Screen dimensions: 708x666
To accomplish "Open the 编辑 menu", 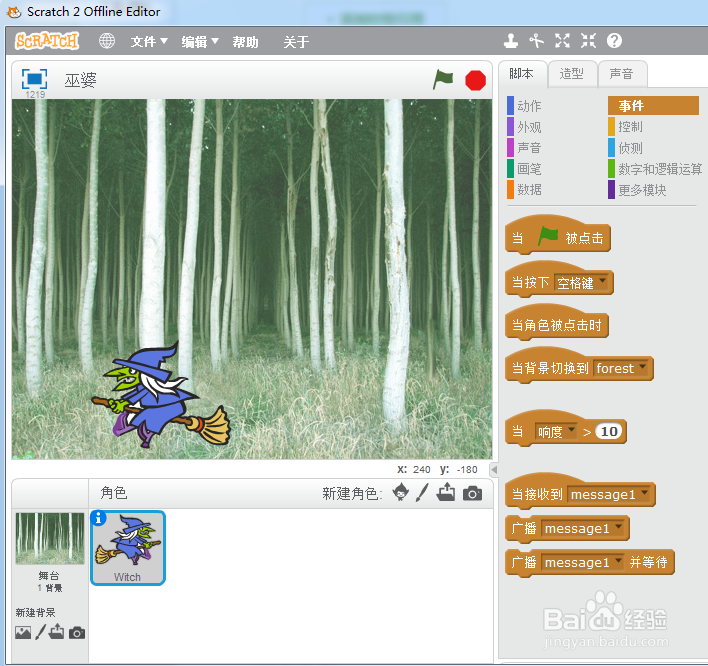I will click(x=200, y=42).
